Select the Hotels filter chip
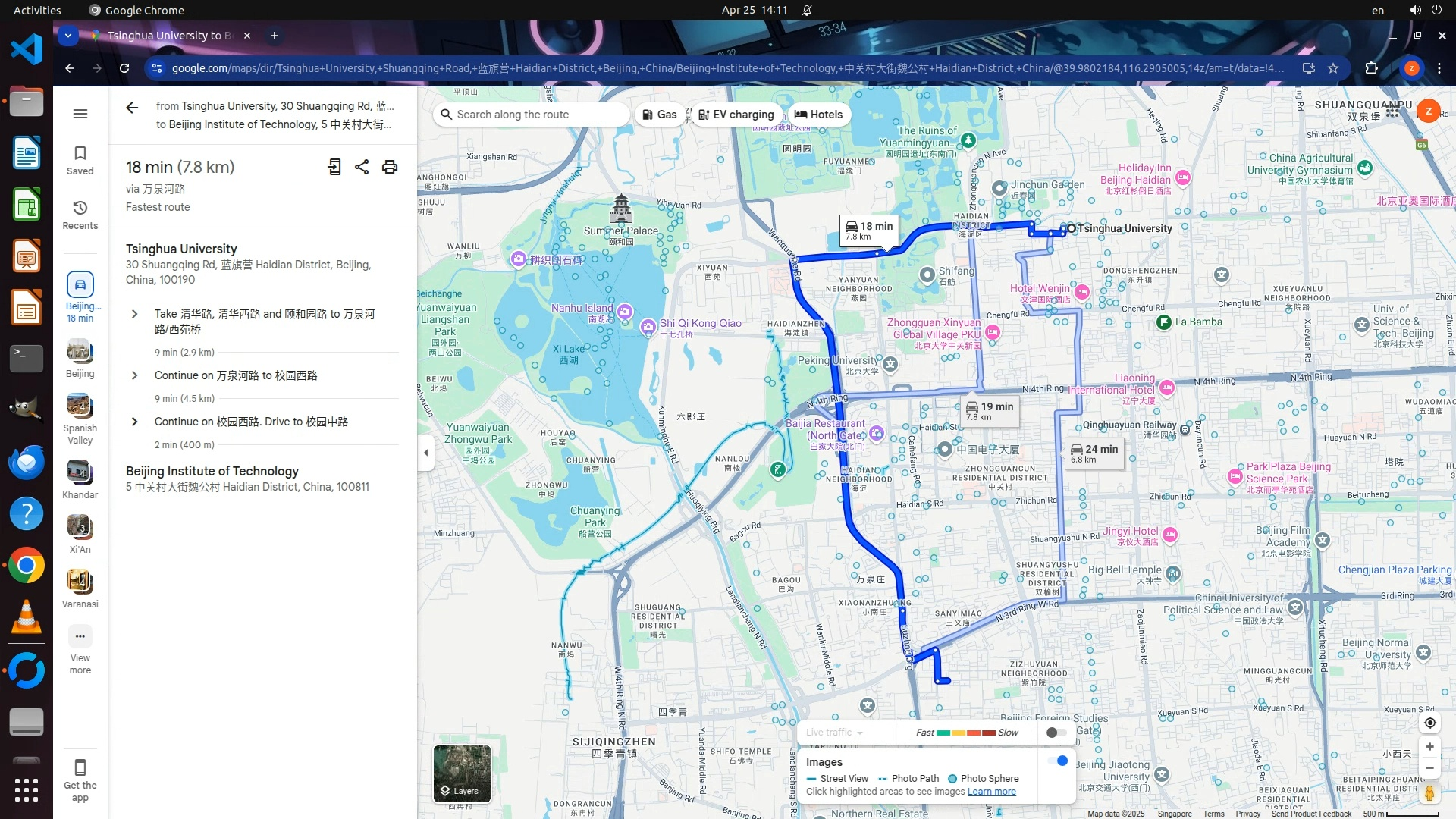This screenshot has width=1456, height=819. pos(818,115)
